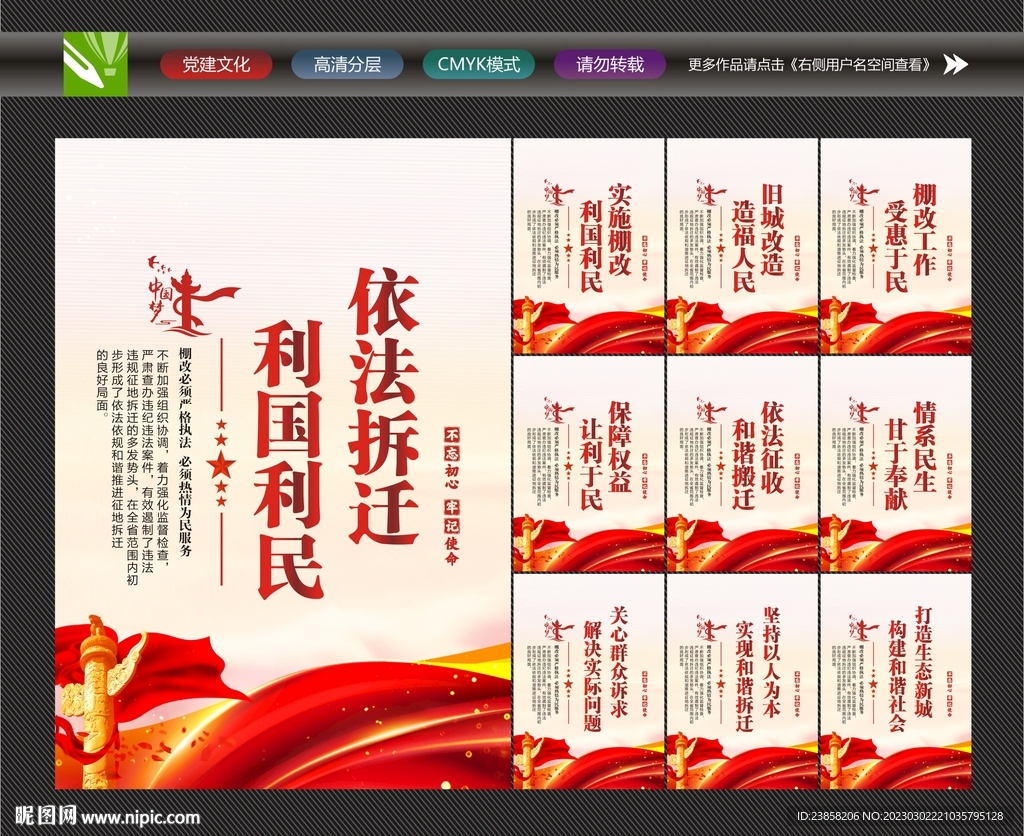Click the 昵图网 logo text
This screenshot has width=1024, height=836.
tap(46, 816)
